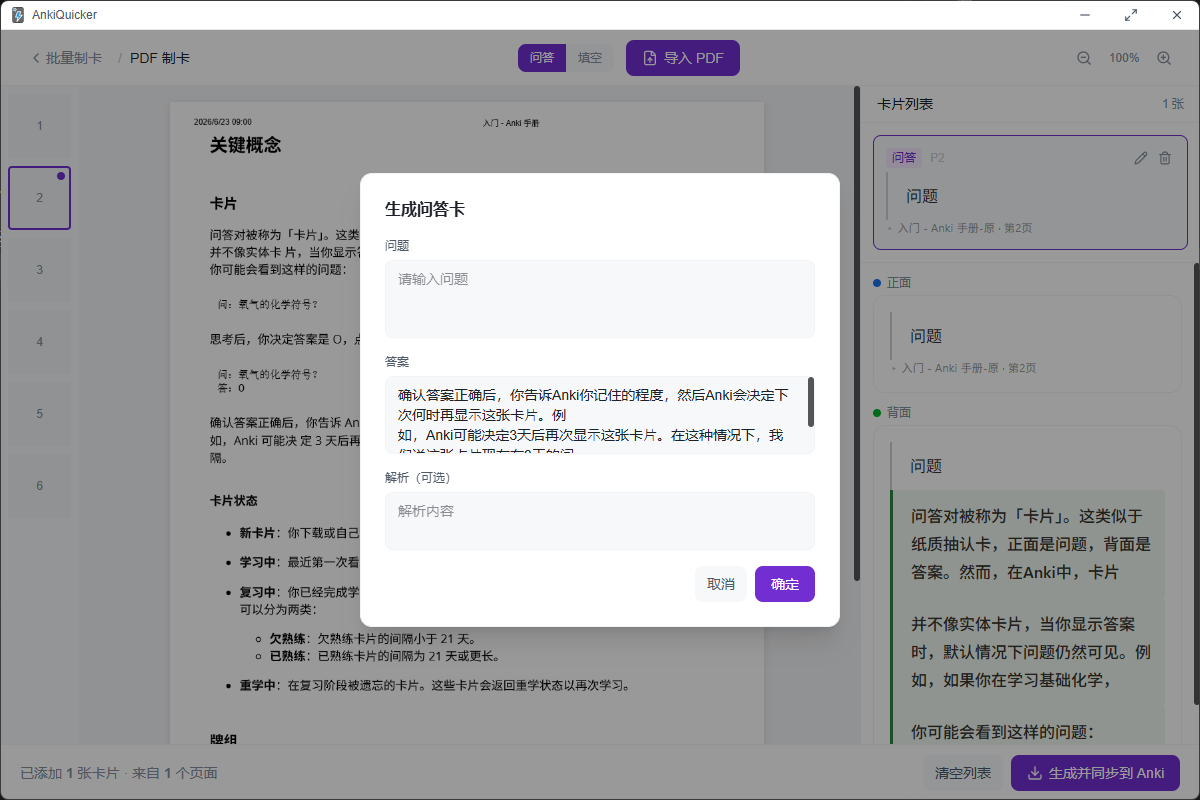
Task: Click the PDF viewer vertical scrollbar
Action: tap(856, 333)
